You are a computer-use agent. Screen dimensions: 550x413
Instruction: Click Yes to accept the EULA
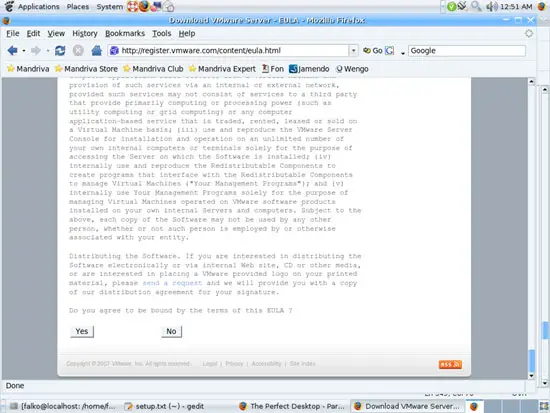(82, 332)
